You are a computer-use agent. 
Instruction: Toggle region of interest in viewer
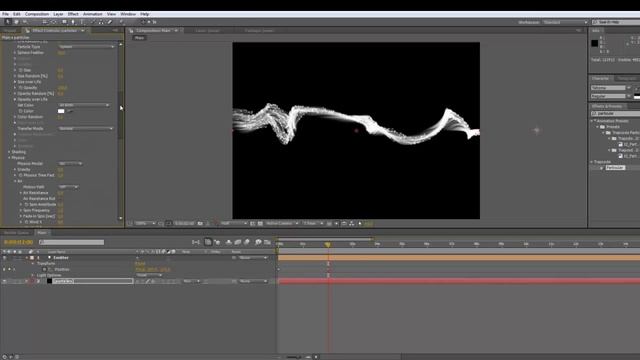253,224
